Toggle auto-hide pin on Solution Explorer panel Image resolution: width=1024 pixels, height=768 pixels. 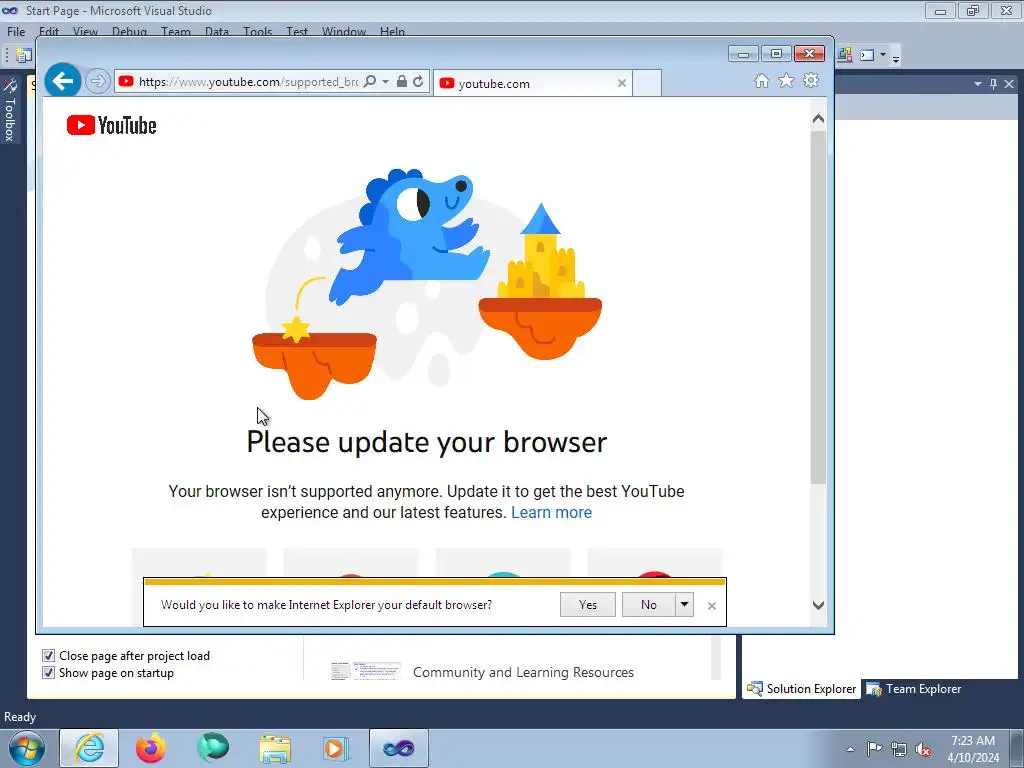pyautogui.click(x=993, y=84)
